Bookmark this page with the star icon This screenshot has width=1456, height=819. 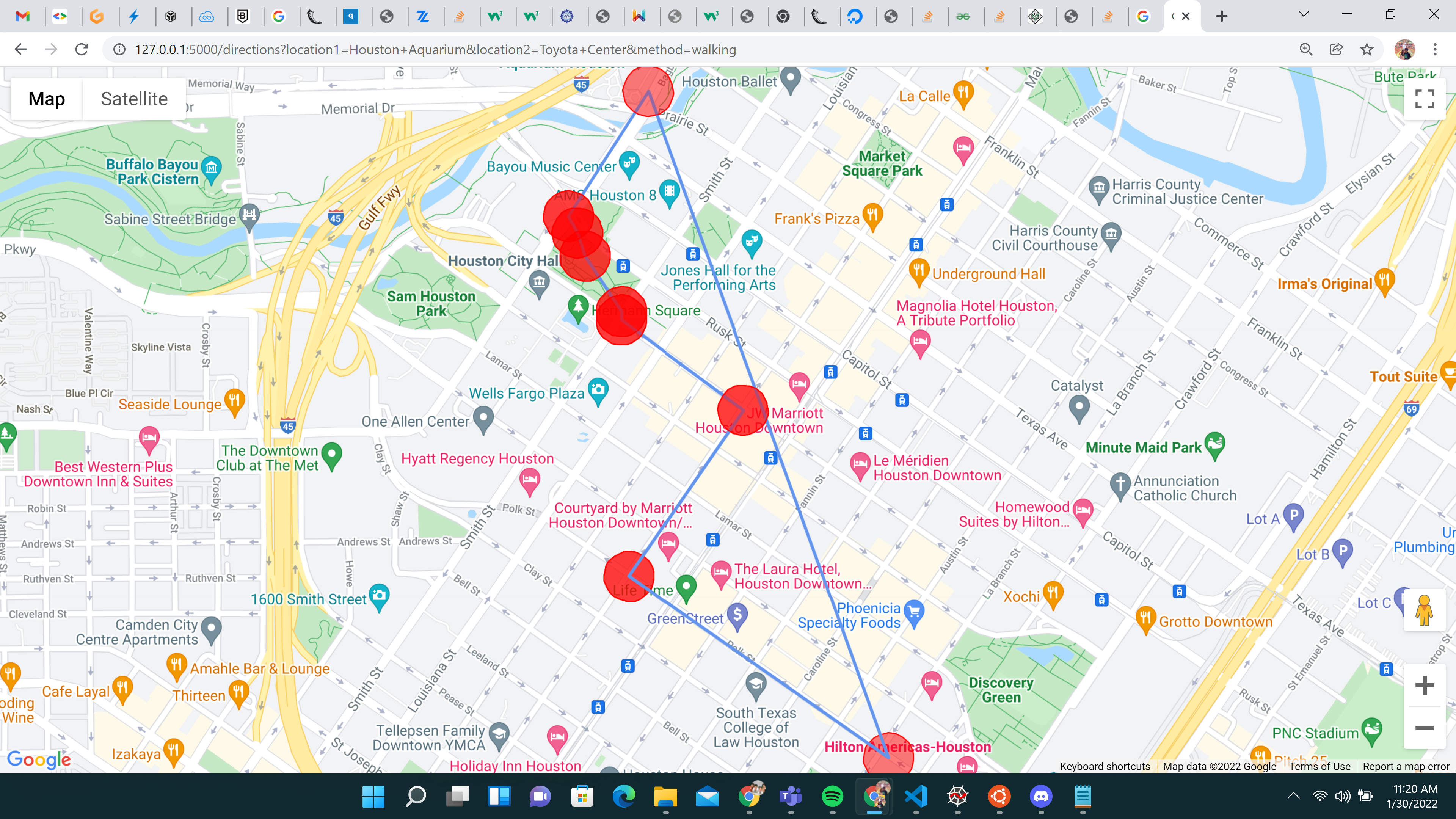1366,50
